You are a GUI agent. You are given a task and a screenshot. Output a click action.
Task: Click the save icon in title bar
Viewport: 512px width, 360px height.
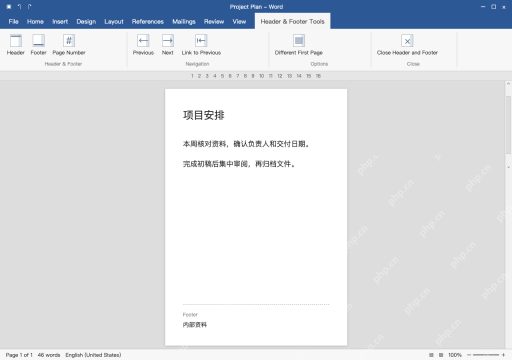(x=9, y=7)
